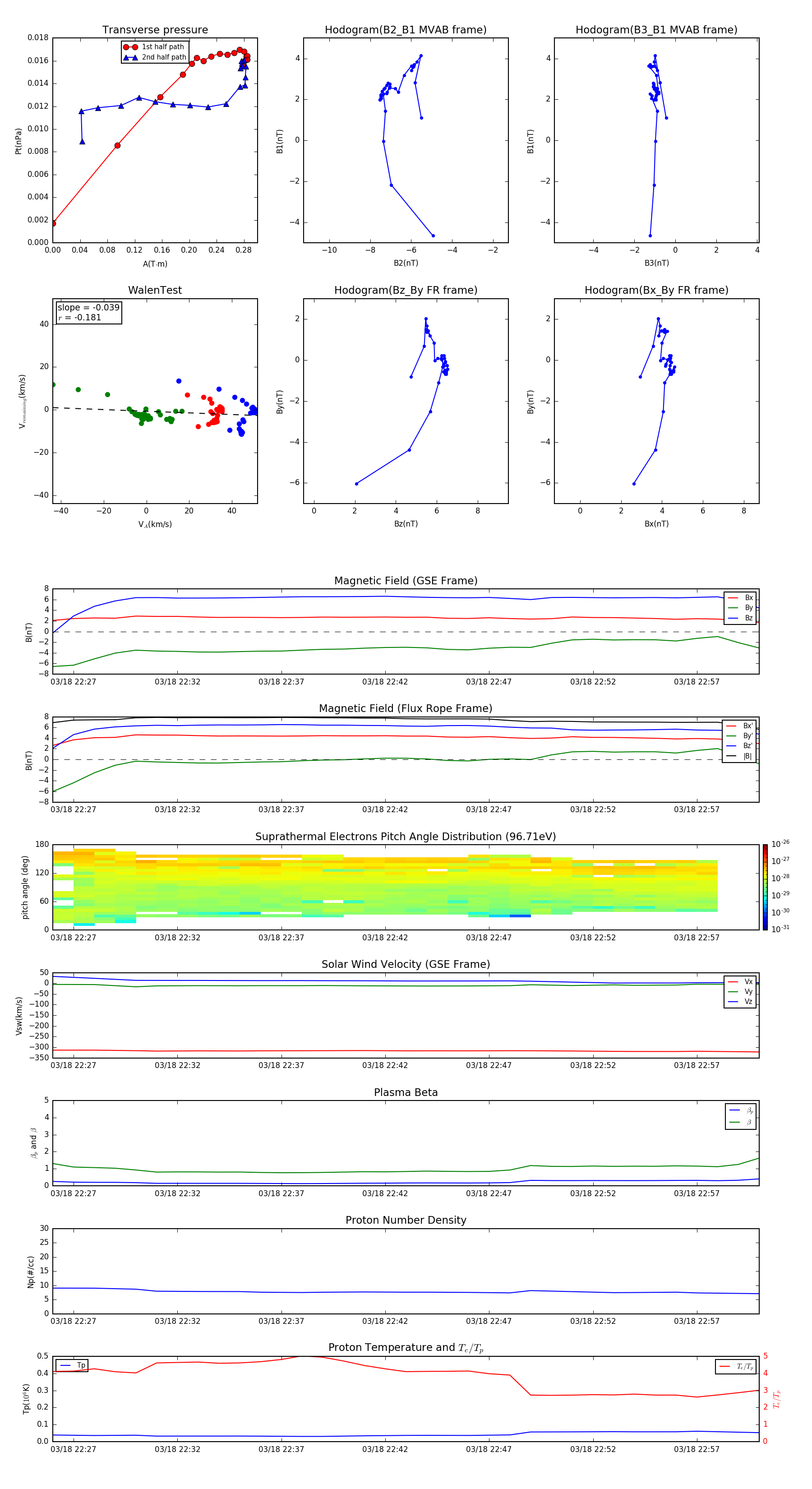Select 'Bx' in GSE magnetic field legend
Image resolution: width=812 pixels, height=1489 pixels.
[740, 598]
